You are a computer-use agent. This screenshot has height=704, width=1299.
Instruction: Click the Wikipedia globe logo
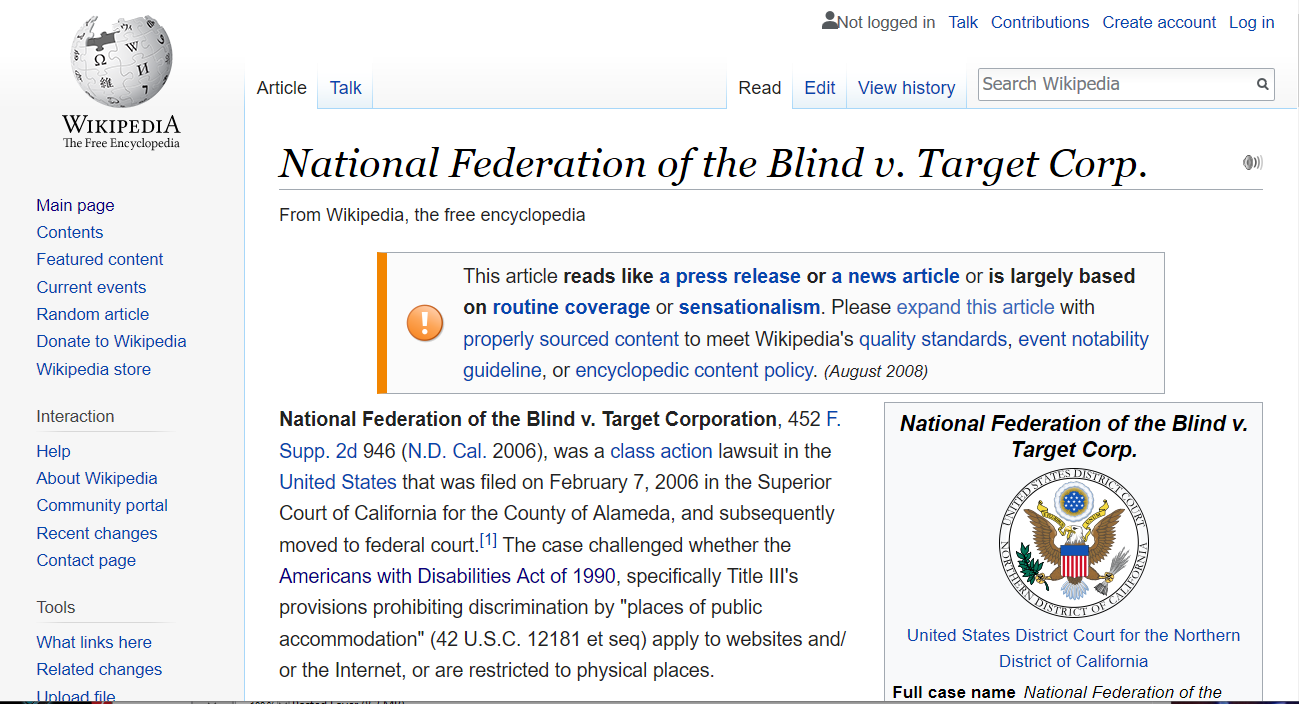click(122, 60)
